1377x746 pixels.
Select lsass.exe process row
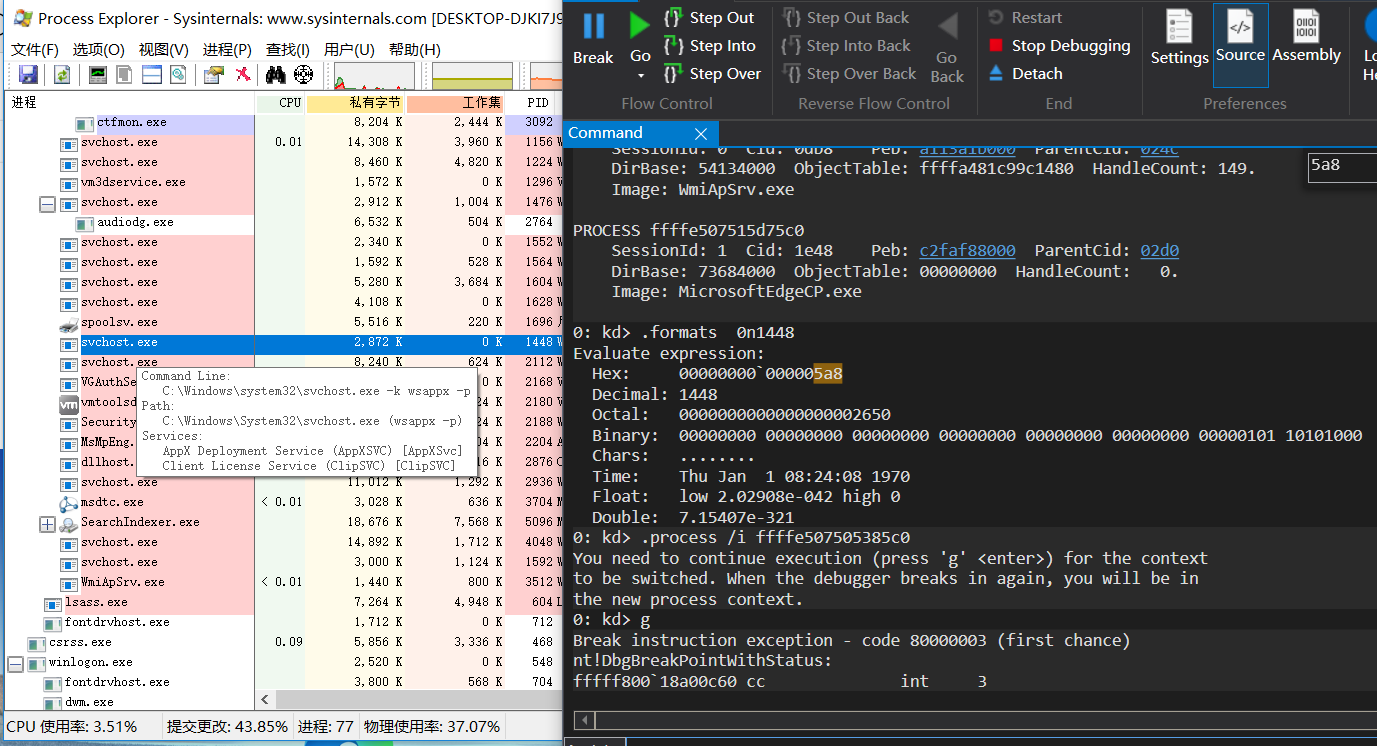tap(281, 602)
